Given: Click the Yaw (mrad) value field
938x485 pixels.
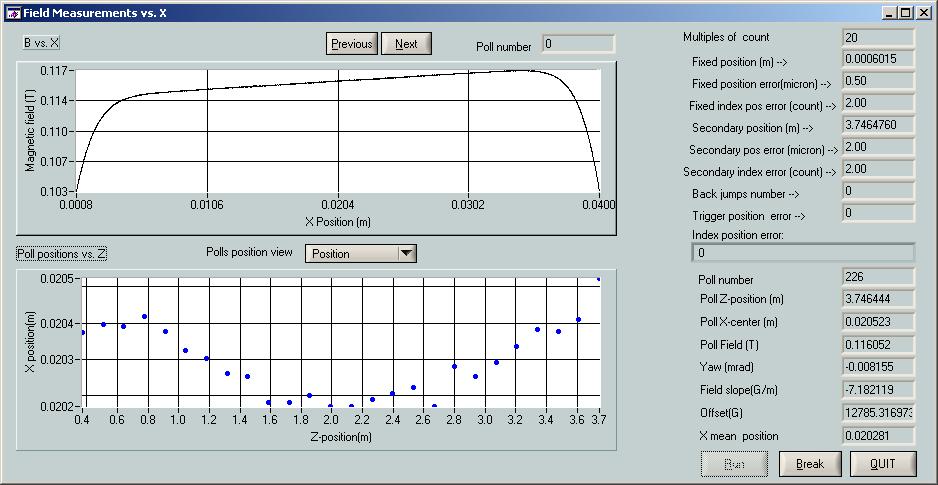Looking at the screenshot, I should pos(878,367).
